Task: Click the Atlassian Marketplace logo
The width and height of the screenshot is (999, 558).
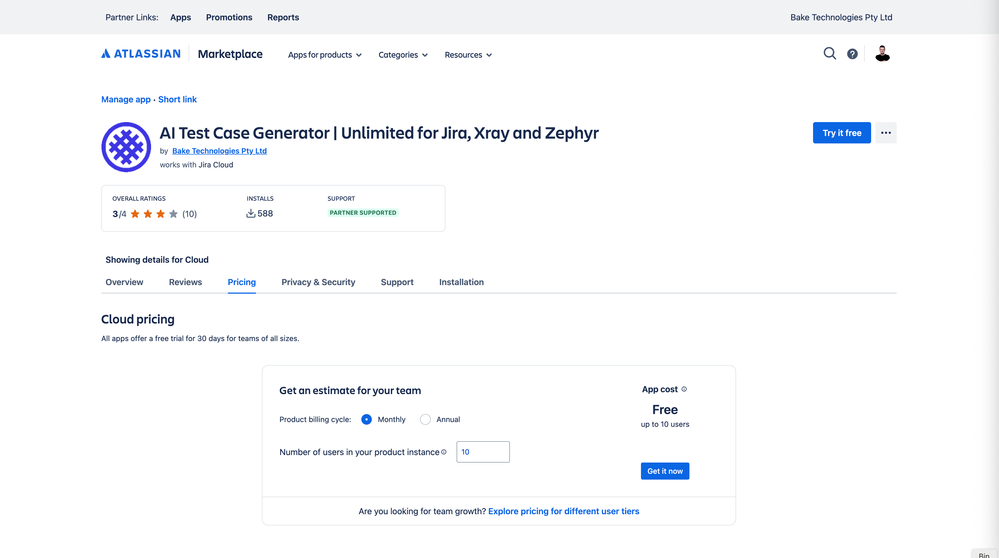Action: pos(182,54)
